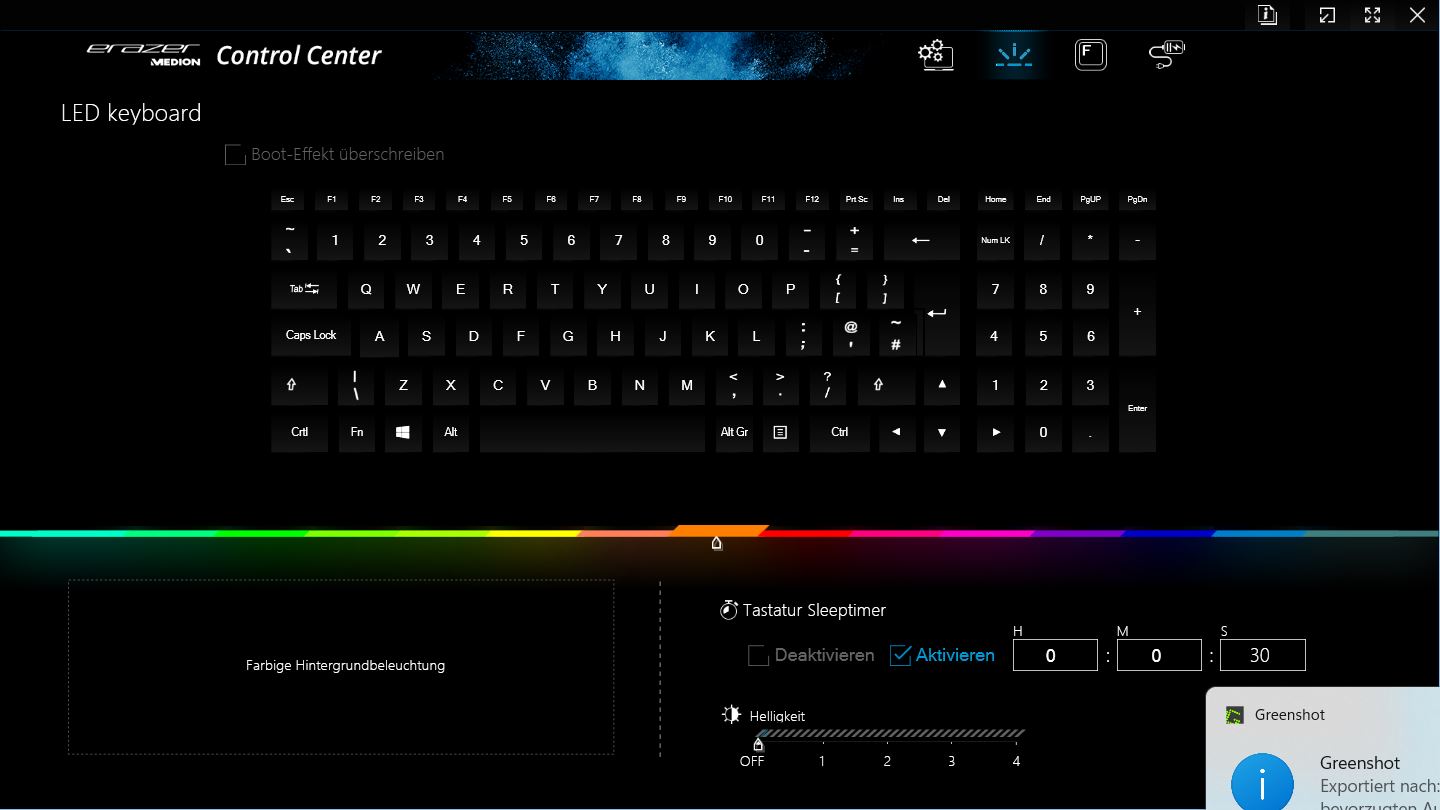Select the Farbige Hintergrundbeleuchtung effect box
The image size is (1440, 810).
(341, 667)
